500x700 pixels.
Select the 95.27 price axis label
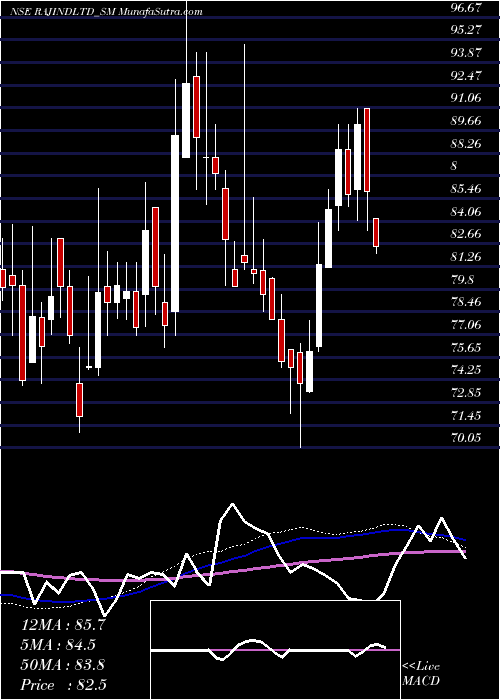467,29
